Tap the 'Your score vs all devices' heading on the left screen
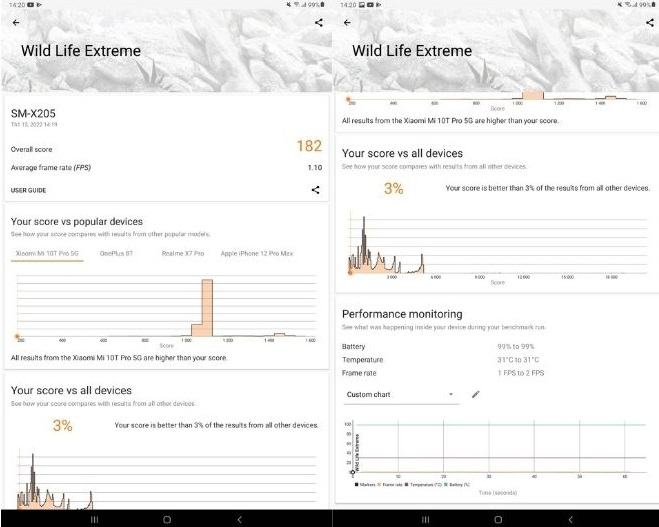This screenshot has width=659, height=527. coord(71,390)
